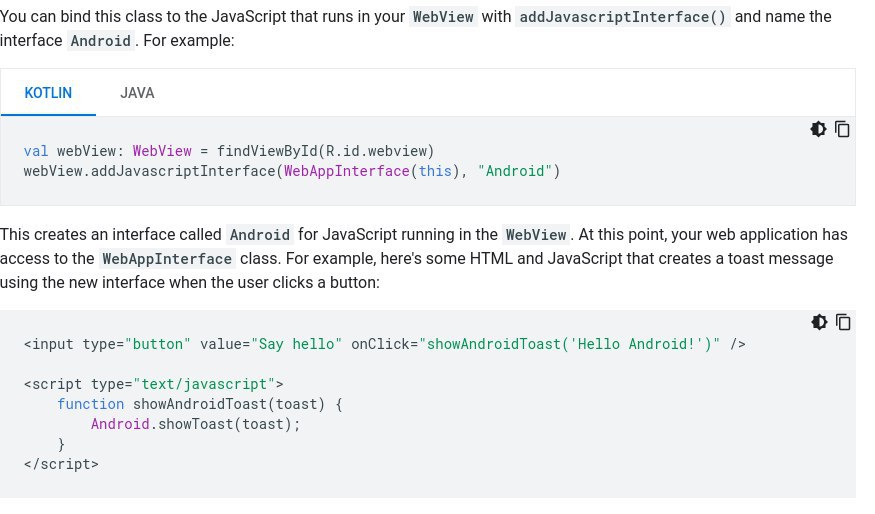Click the addJavascriptInterface() inline code
875x514 pixels.
623,17
